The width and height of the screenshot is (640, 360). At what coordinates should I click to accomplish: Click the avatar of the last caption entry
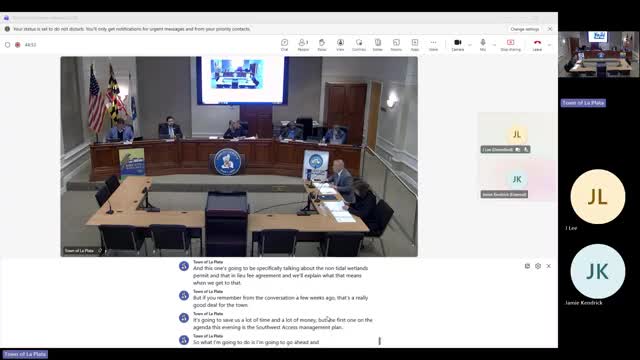[184, 340]
